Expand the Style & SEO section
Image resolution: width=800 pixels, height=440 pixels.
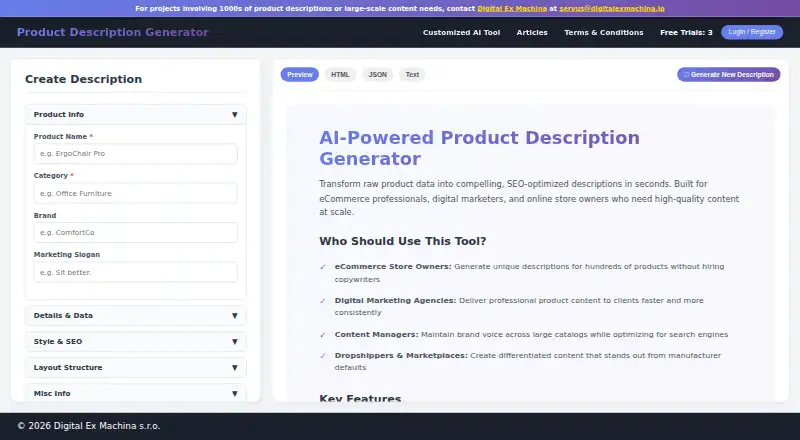pos(136,341)
